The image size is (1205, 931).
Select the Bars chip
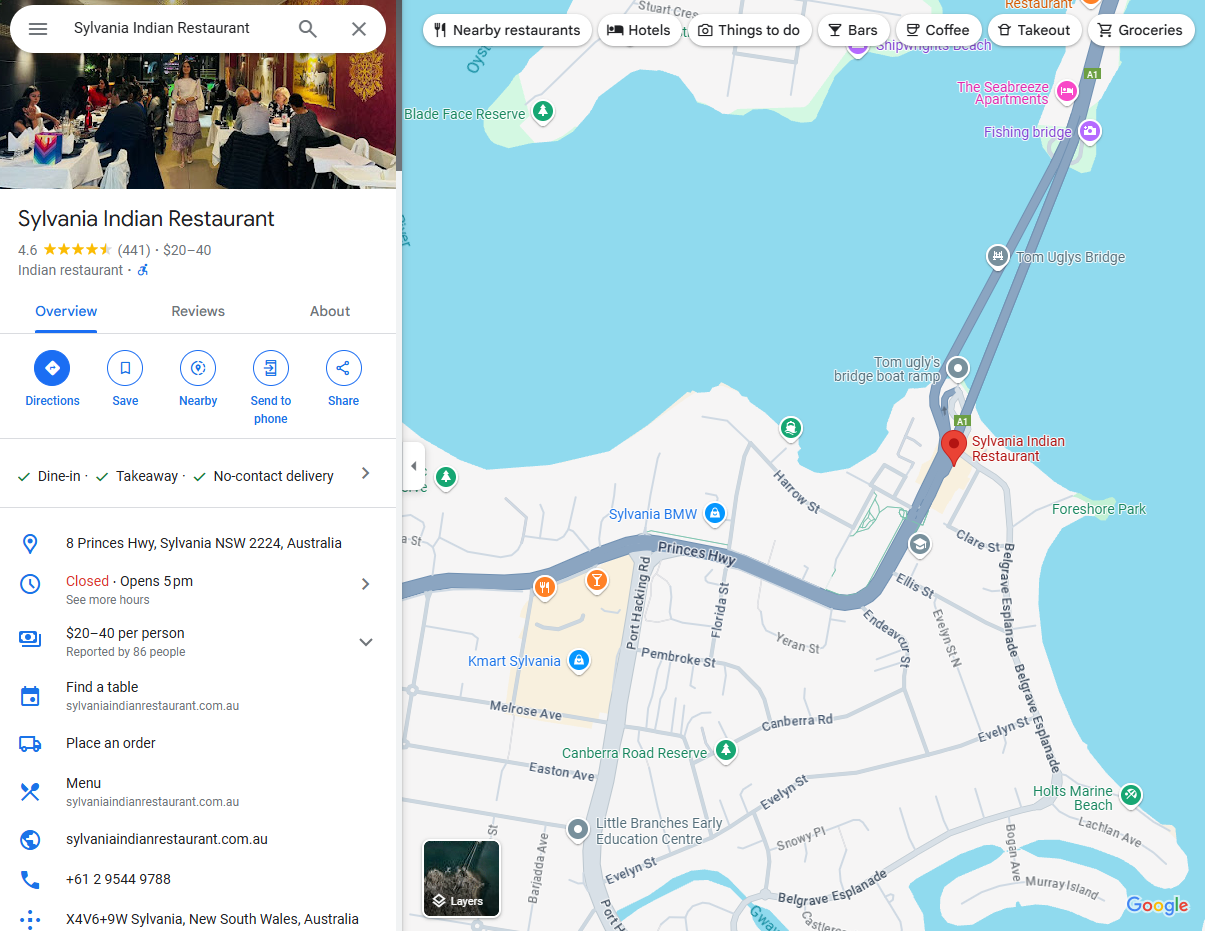click(853, 30)
